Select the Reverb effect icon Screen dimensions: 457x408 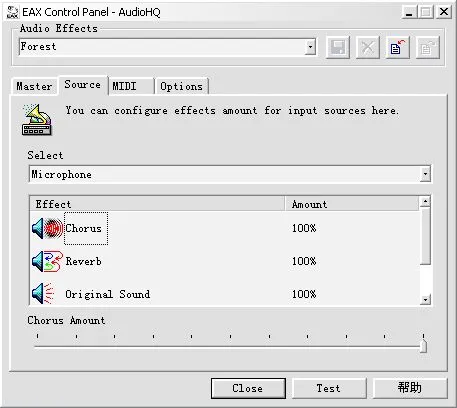[x=47, y=261]
